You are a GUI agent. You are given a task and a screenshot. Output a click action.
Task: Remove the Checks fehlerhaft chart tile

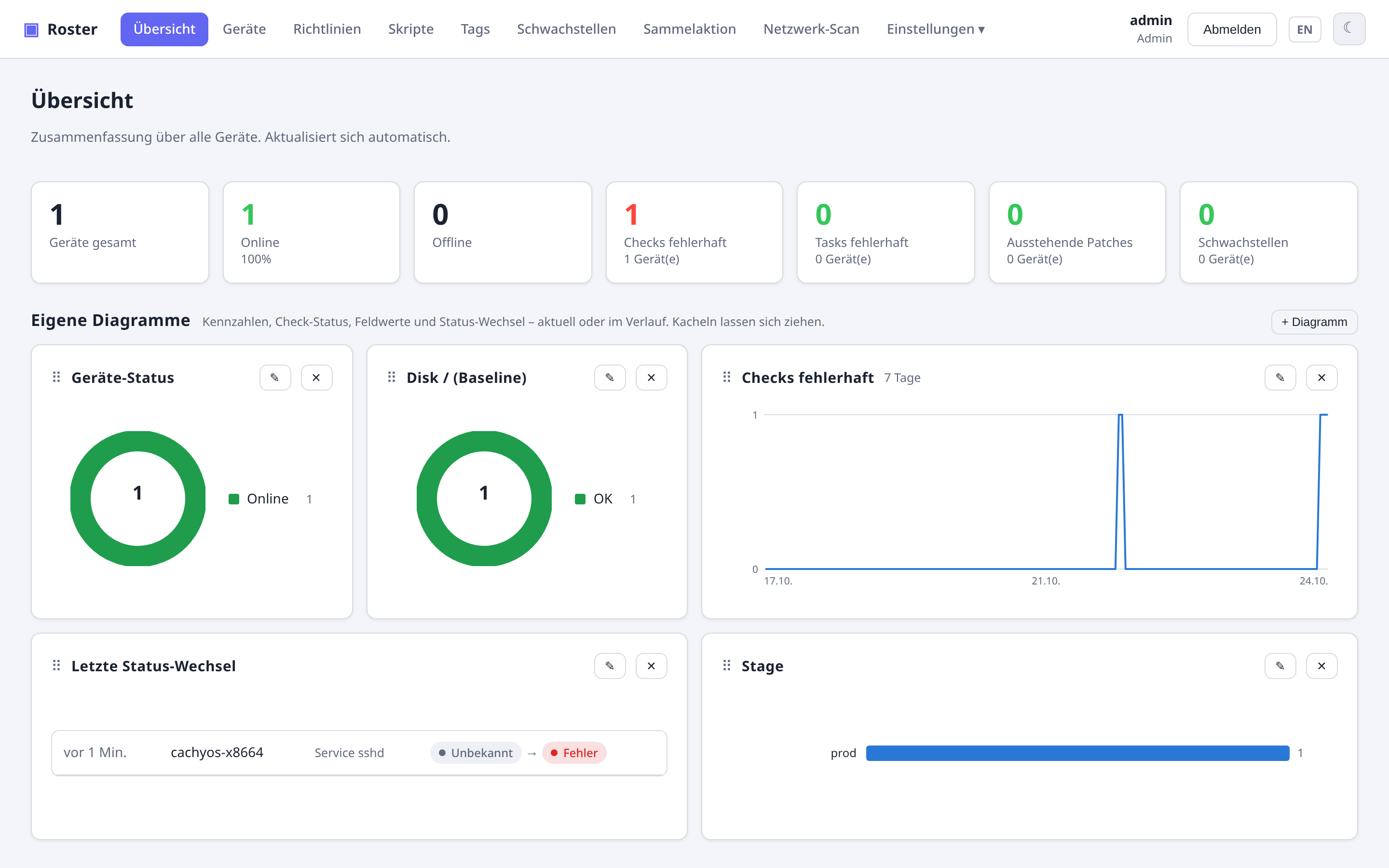click(x=1321, y=377)
